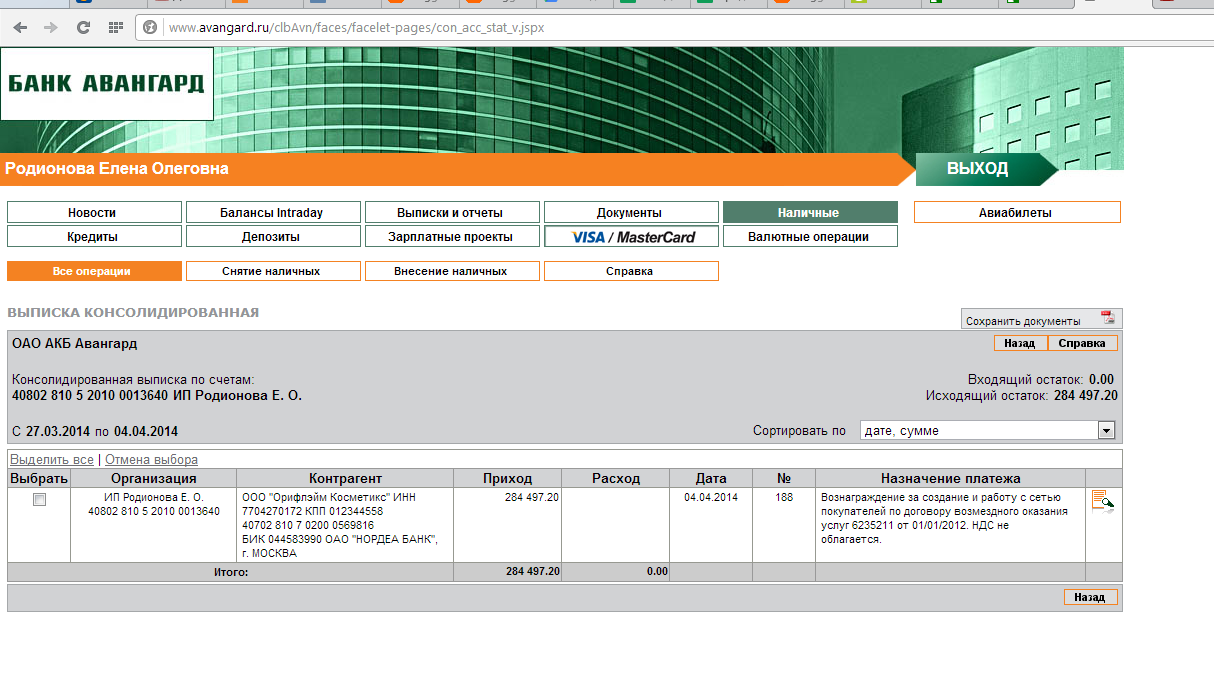
Task: Go to Валютные операции
Action: 810,236
